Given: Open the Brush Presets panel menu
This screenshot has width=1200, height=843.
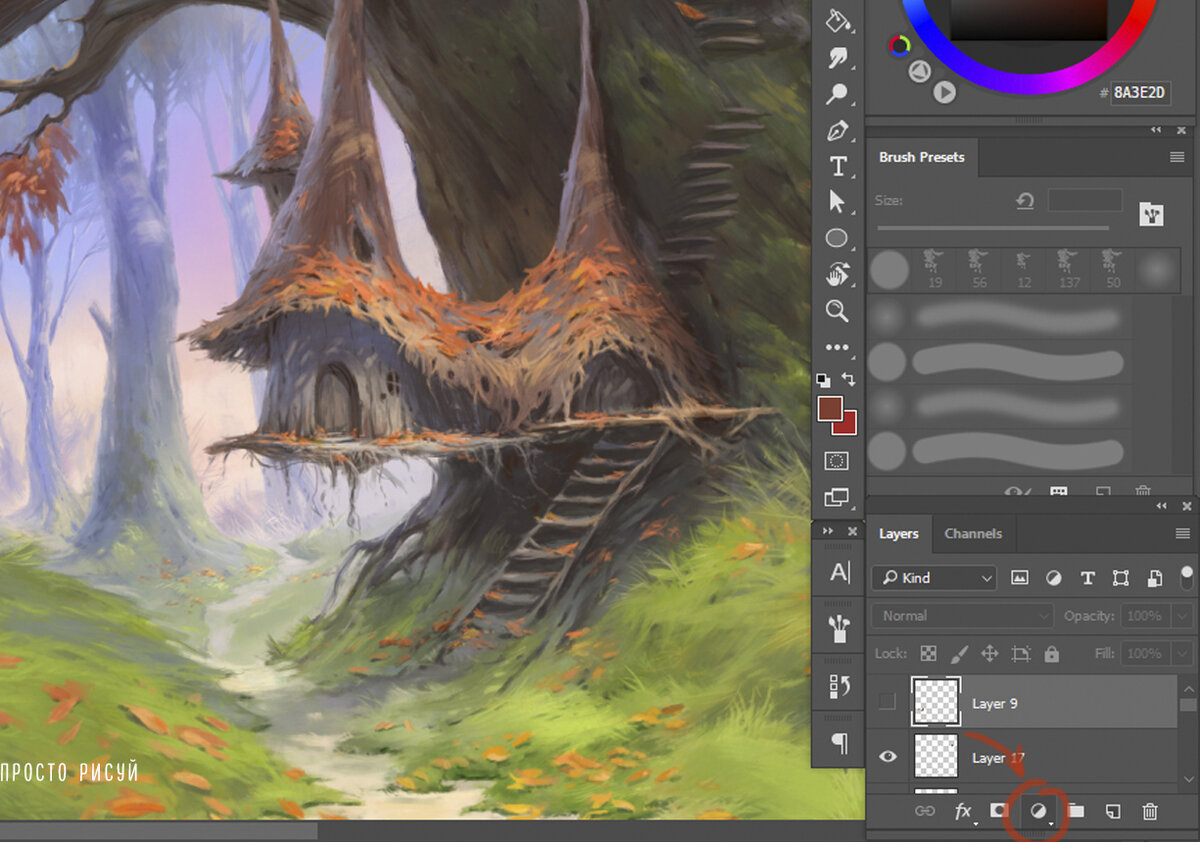Looking at the screenshot, I should 1177,157.
